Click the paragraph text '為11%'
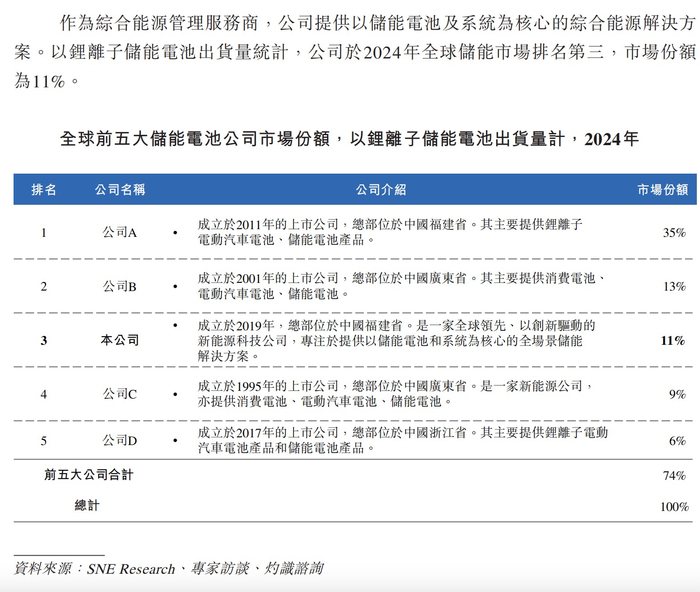 pyautogui.click(x=40, y=81)
